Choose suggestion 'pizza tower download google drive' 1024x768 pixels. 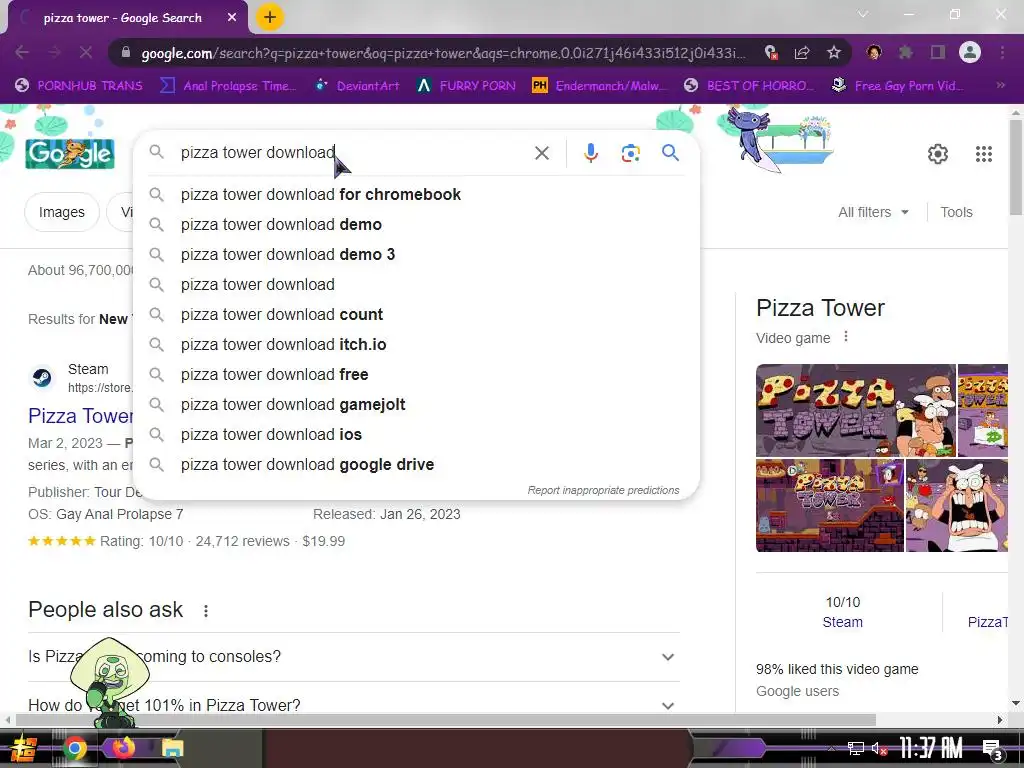pyautogui.click(x=416, y=465)
